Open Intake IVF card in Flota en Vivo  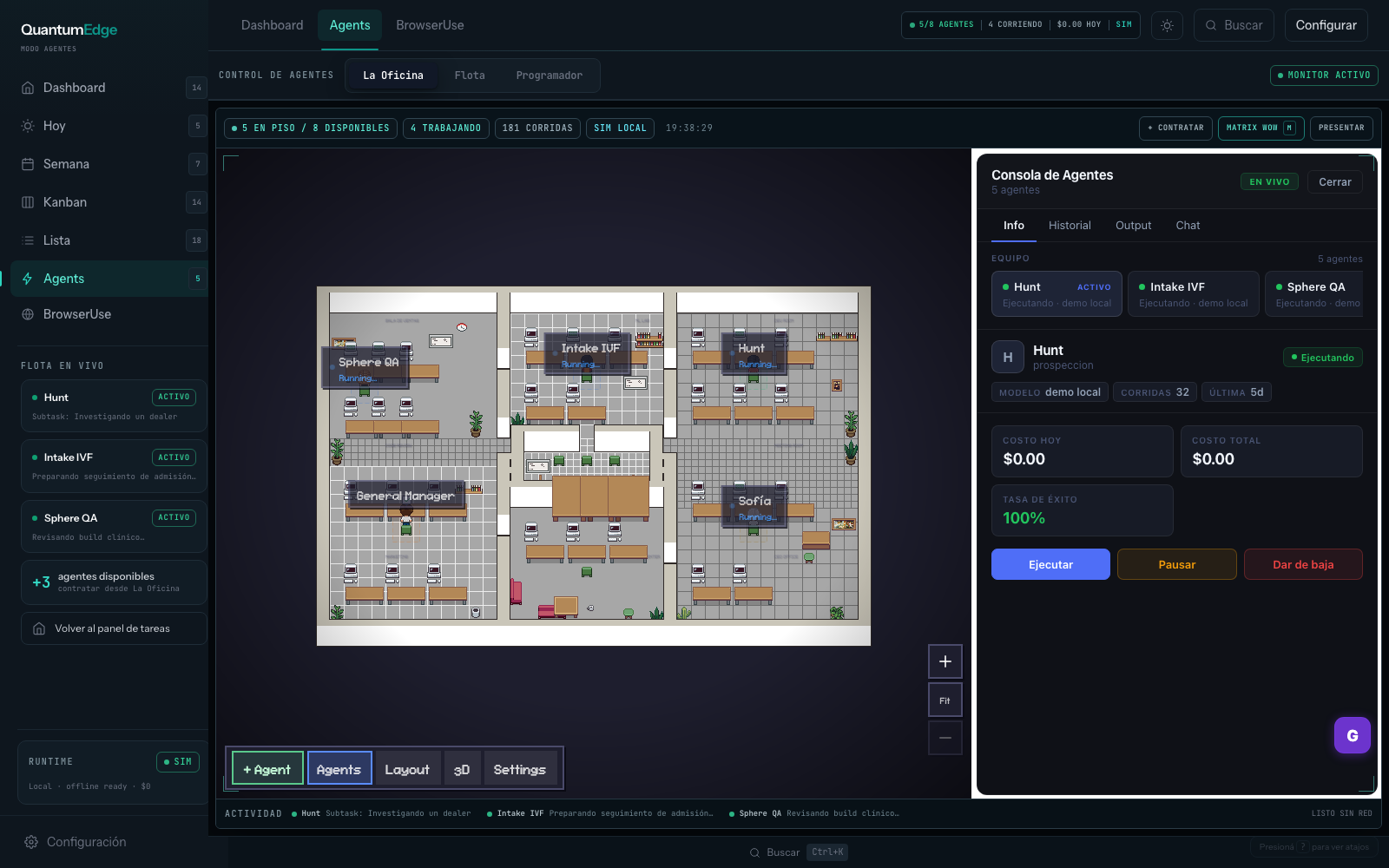coord(114,466)
